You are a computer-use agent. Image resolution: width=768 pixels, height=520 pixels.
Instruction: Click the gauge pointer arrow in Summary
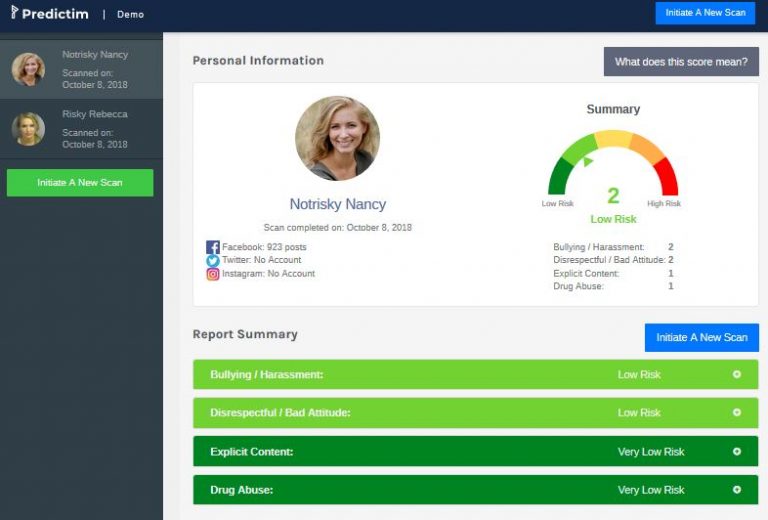(x=588, y=161)
